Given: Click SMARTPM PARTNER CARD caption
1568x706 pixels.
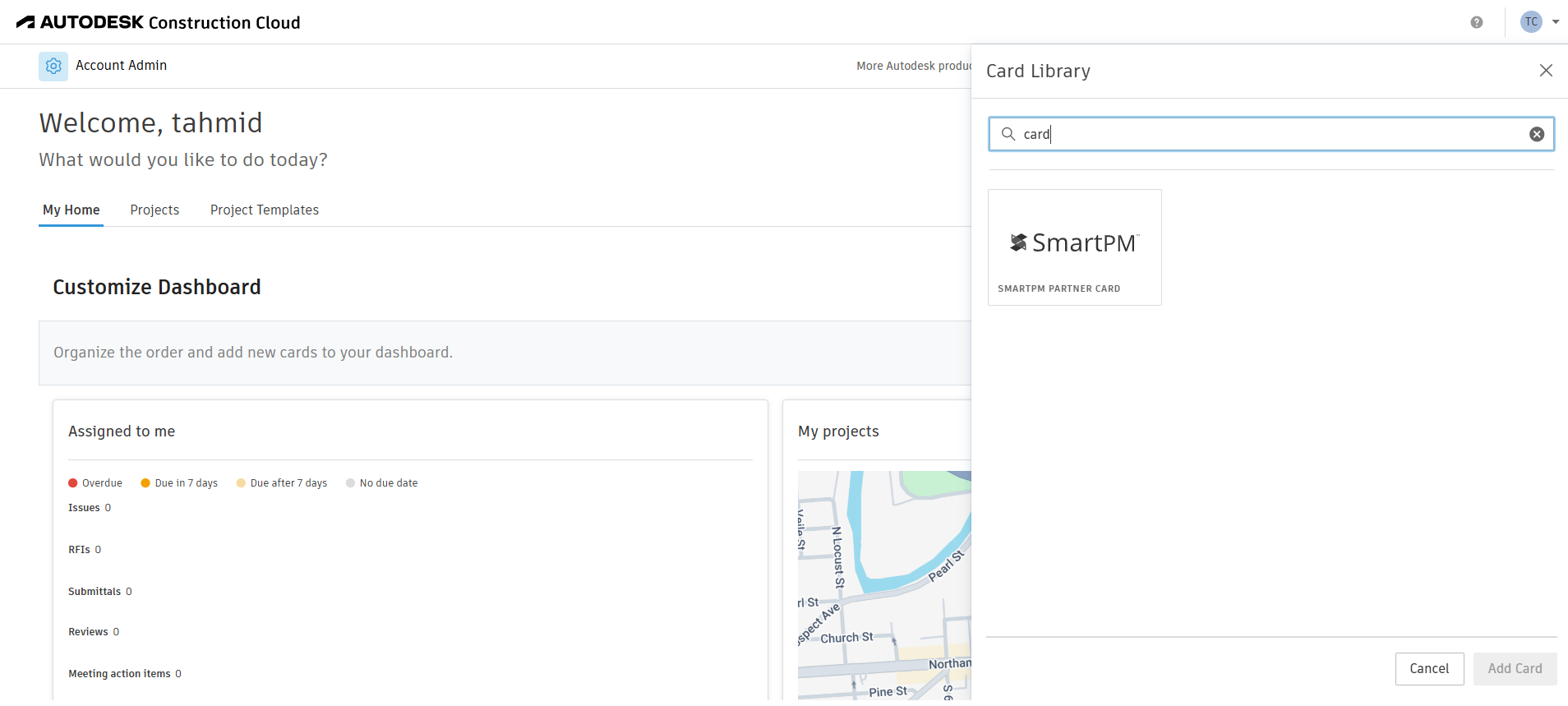Looking at the screenshot, I should [1059, 288].
